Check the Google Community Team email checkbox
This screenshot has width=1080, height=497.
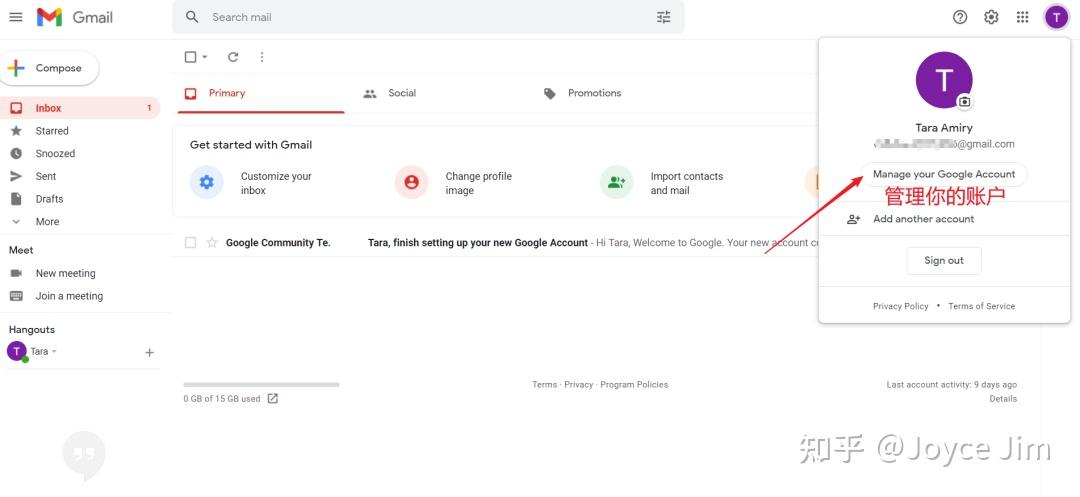point(190,242)
